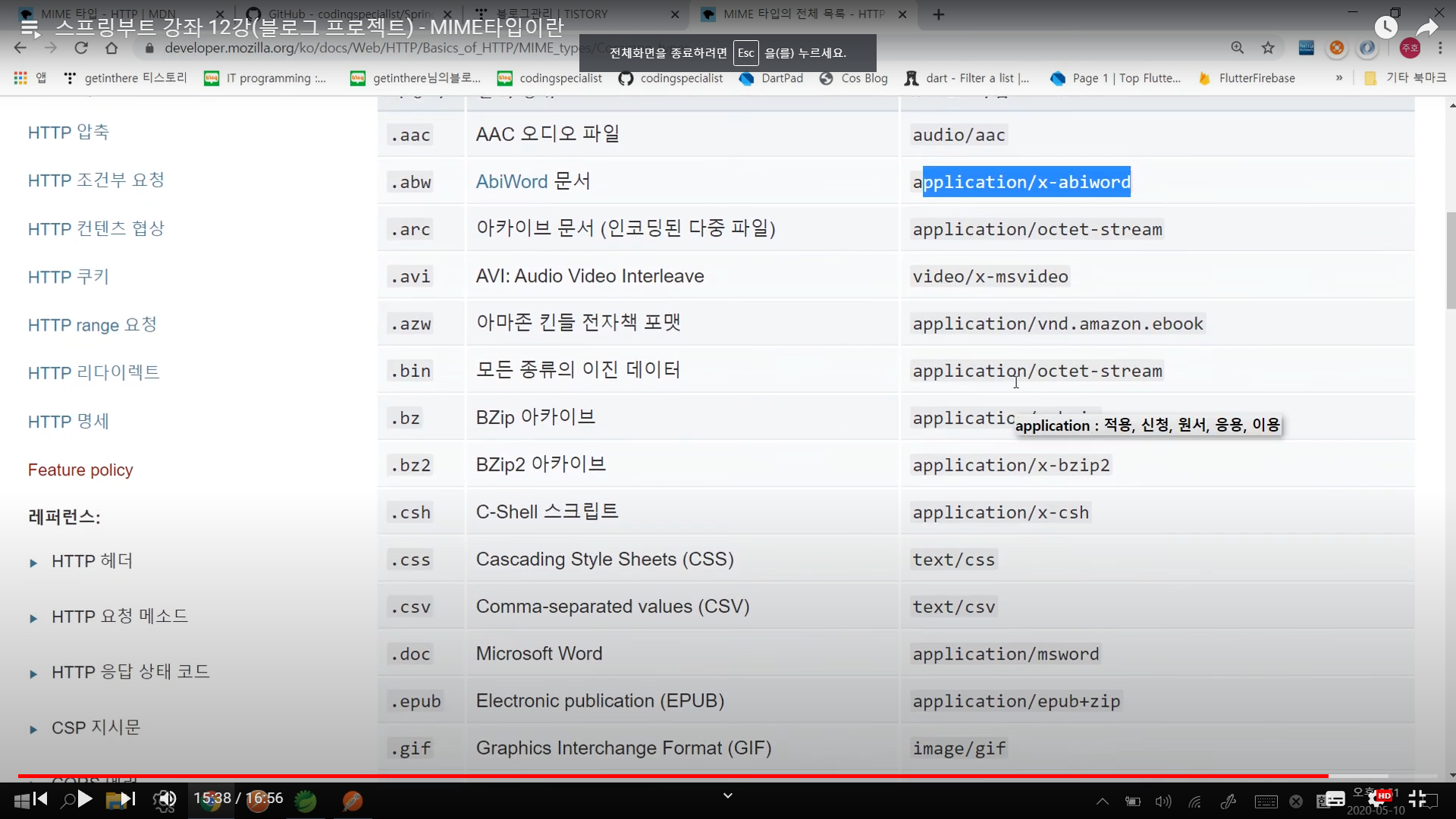
Task: Bookmark page with the star icon
Action: (1268, 48)
